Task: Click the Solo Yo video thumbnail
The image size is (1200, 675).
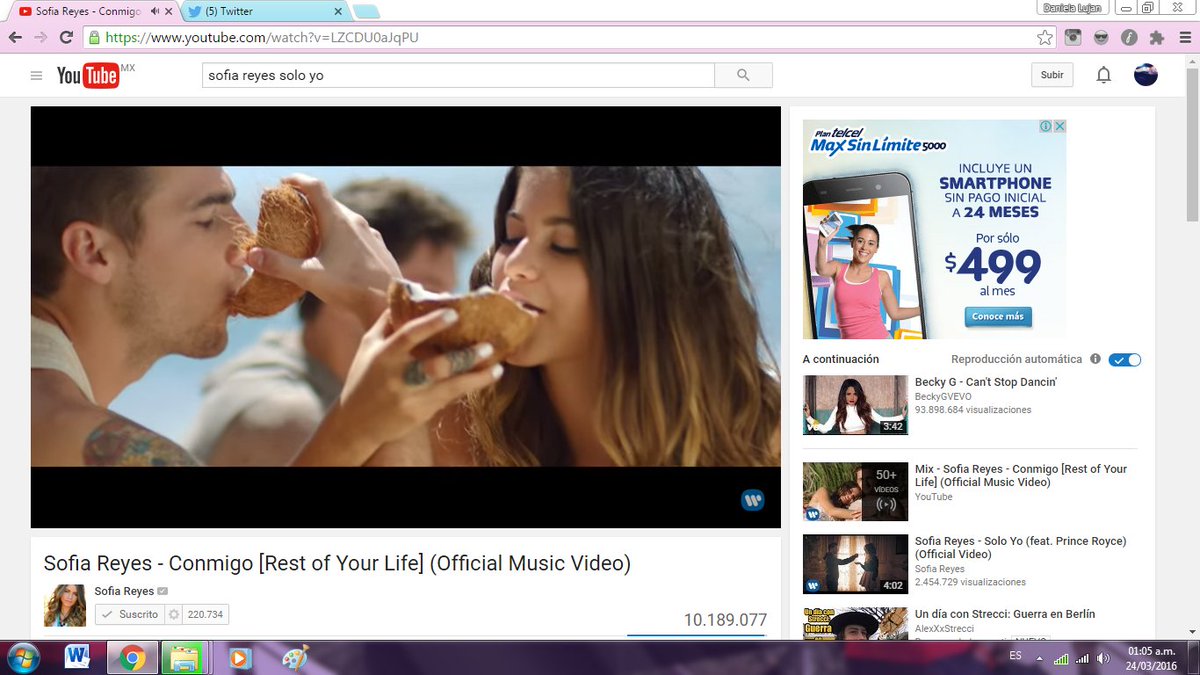Action: [855, 564]
